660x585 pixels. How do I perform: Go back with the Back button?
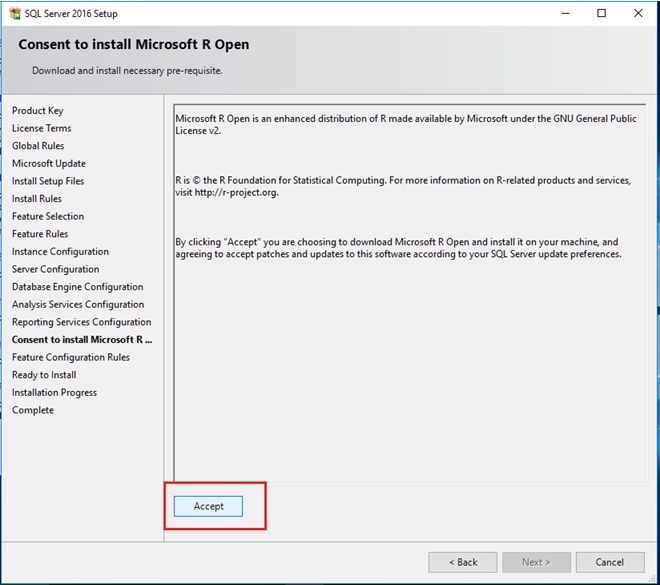(462, 562)
